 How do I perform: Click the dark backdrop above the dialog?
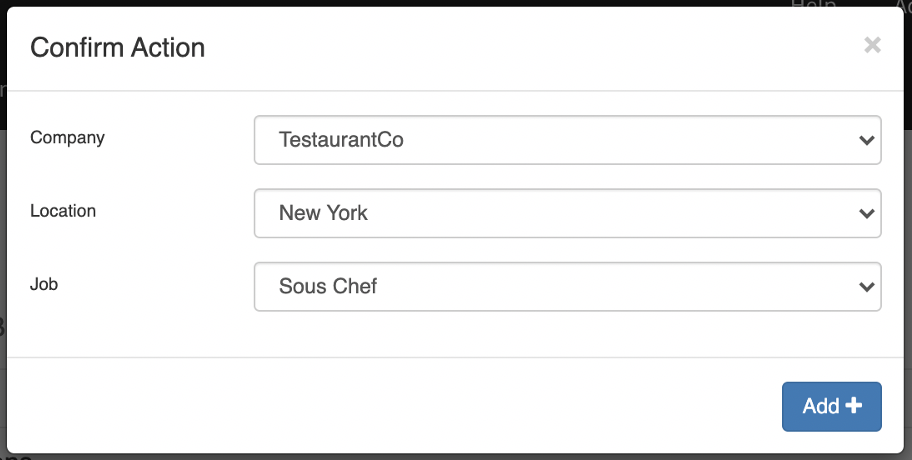[x=400, y=4]
